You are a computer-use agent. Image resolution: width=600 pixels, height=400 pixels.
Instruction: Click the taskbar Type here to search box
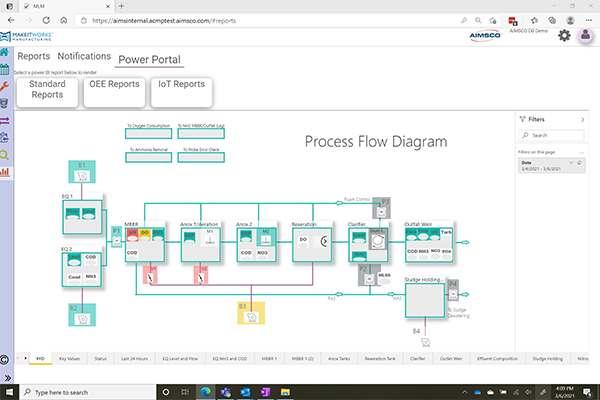[x=88, y=392]
